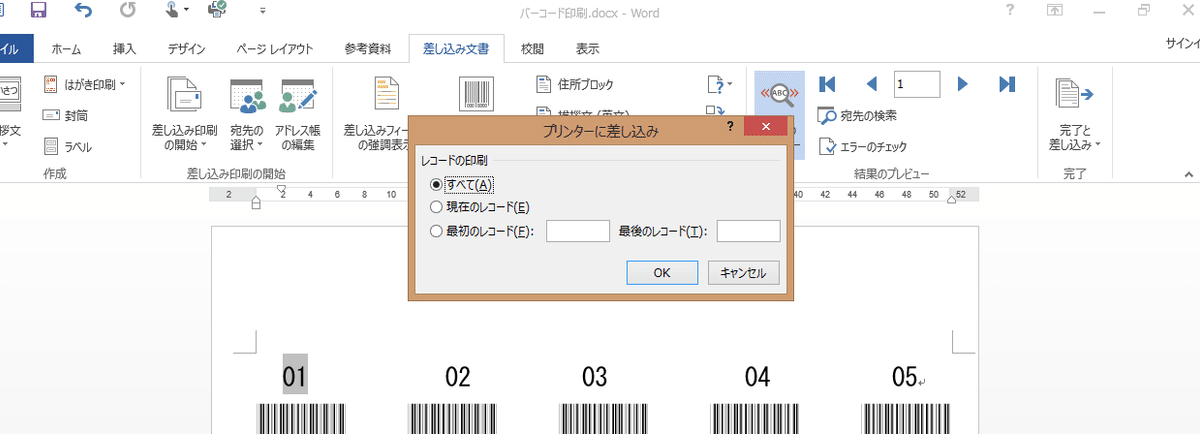Click the barcode field insert icon

(476, 93)
